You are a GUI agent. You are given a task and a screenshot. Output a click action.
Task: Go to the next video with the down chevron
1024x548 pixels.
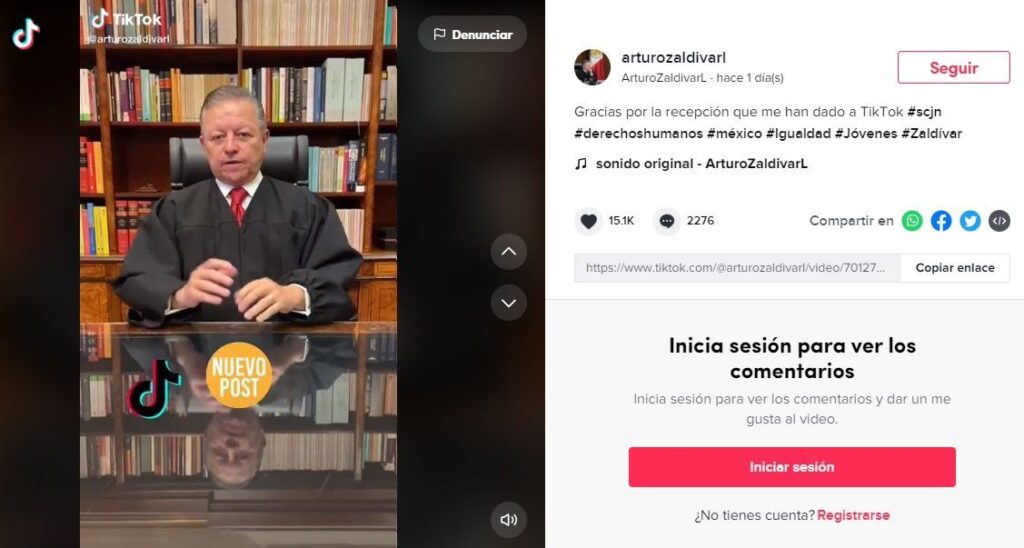[x=509, y=303]
